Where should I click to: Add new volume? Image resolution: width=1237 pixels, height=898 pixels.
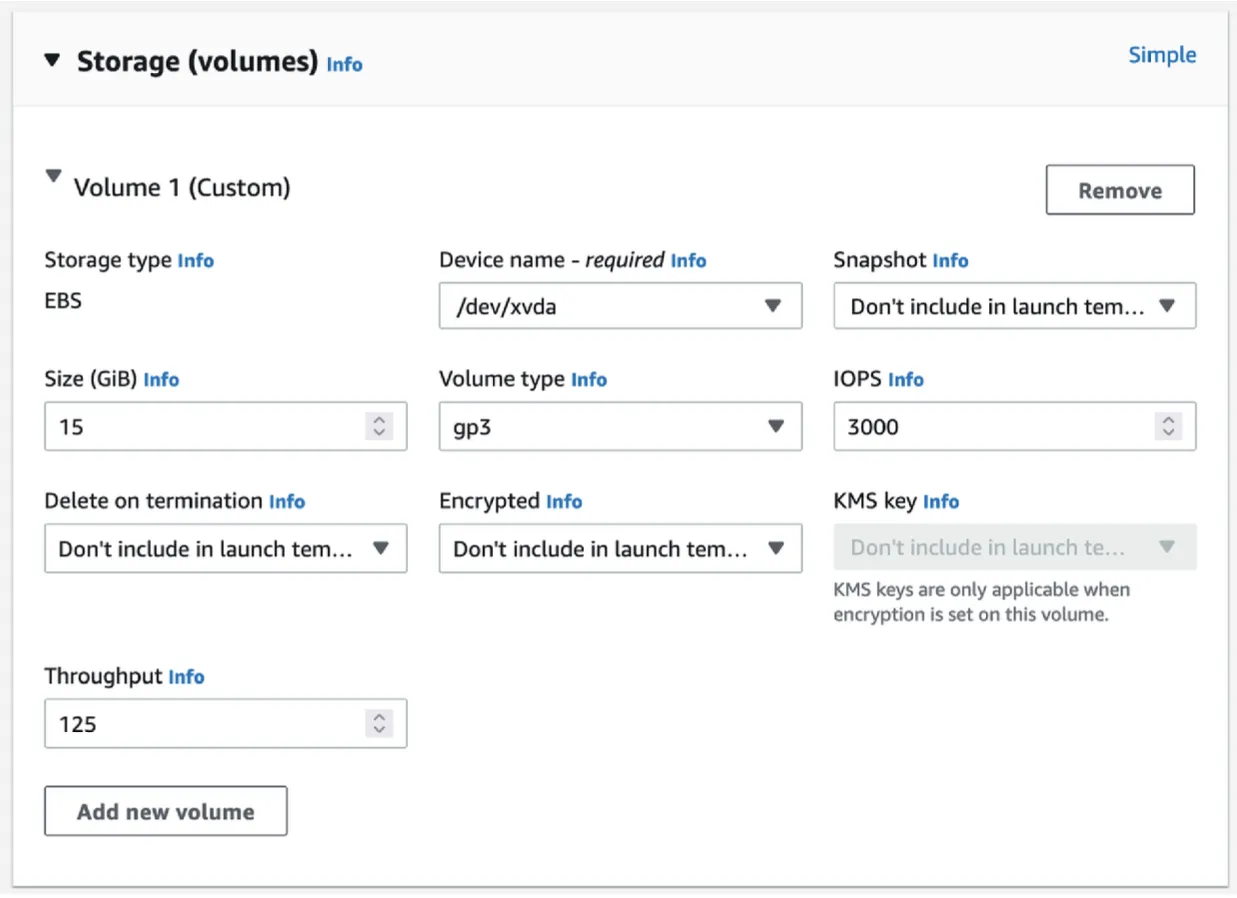166,811
